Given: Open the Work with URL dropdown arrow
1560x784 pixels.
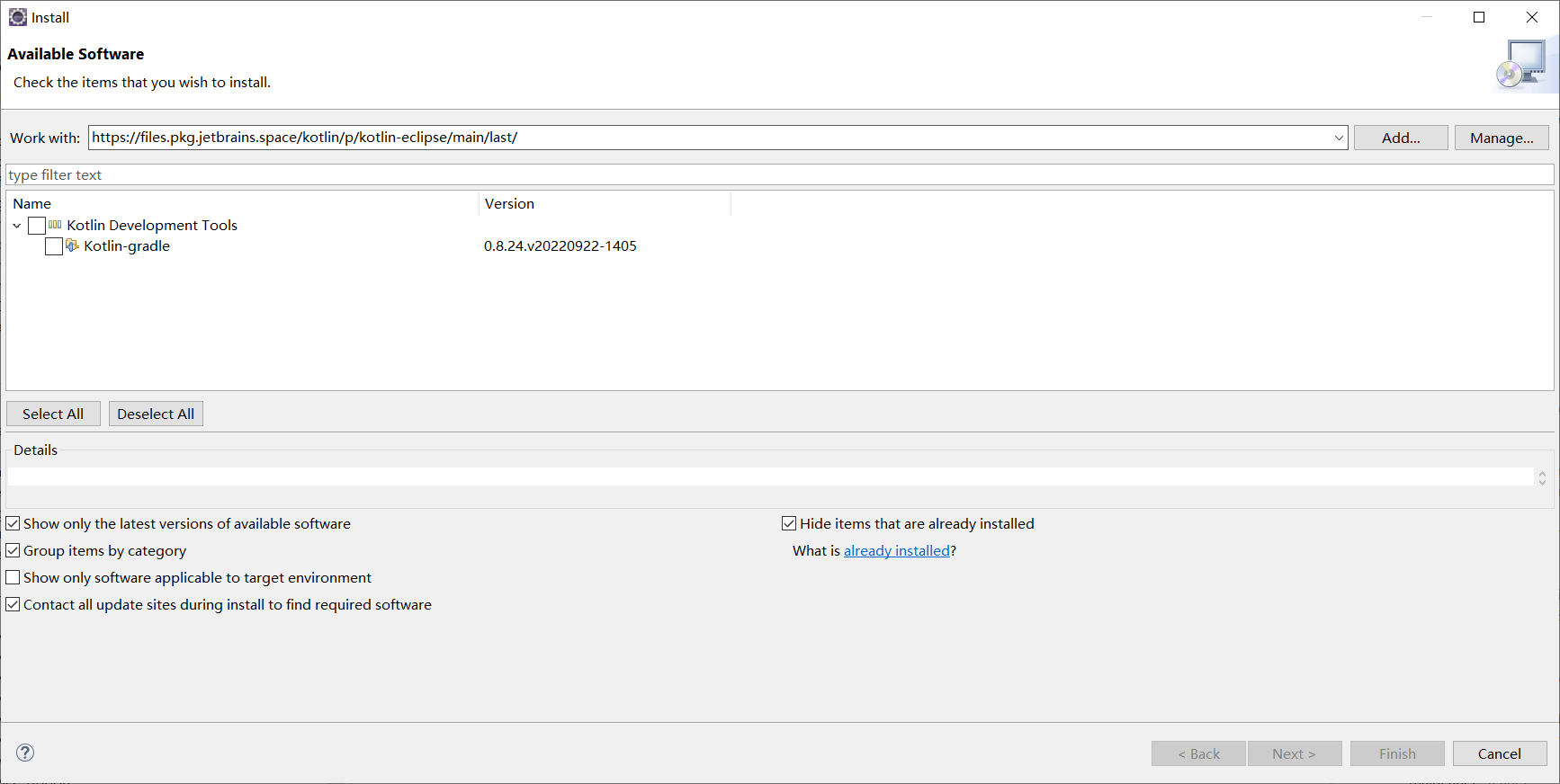Looking at the screenshot, I should [x=1339, y=138].
